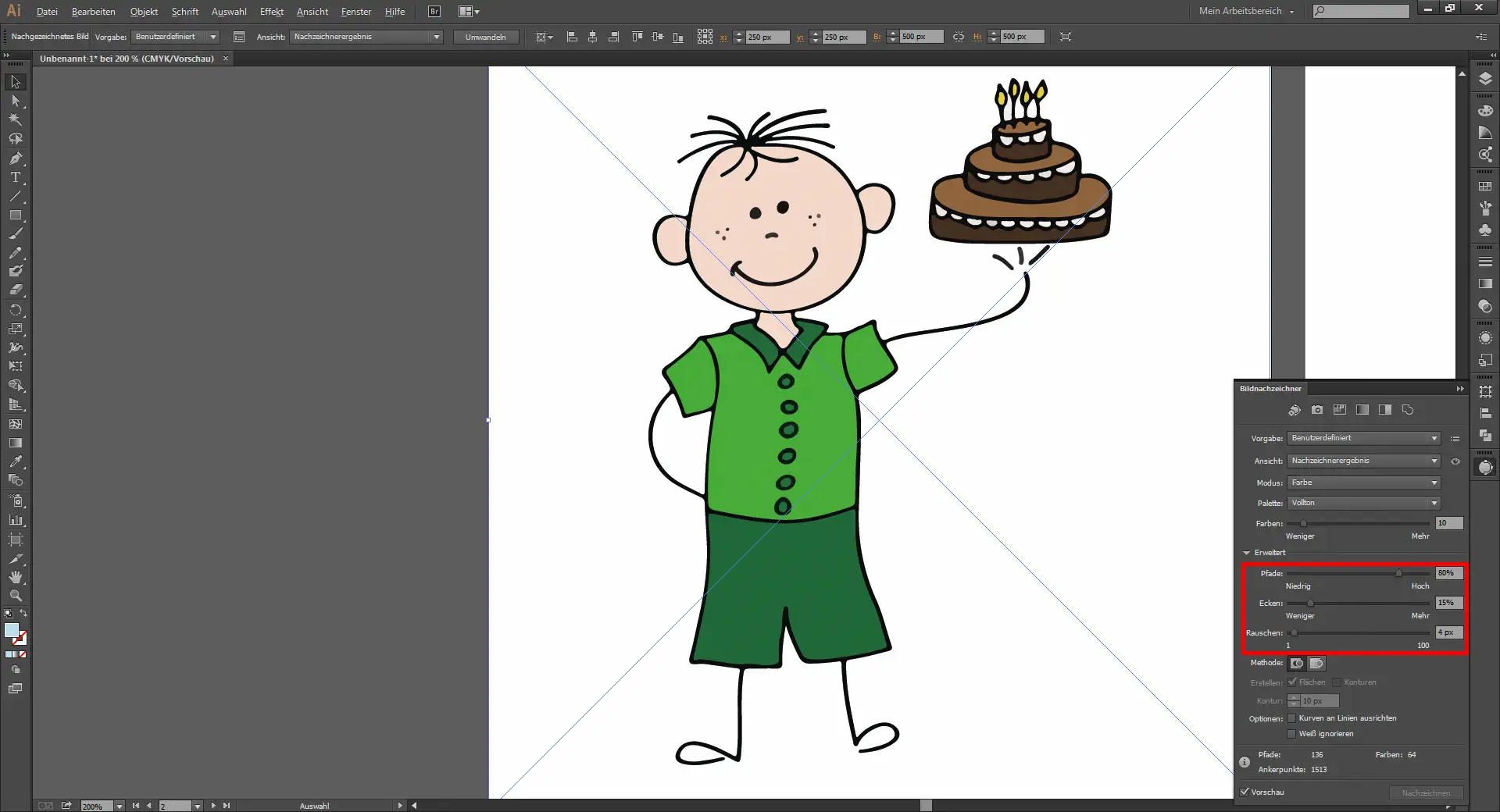
Task: Toggle the Vorschau preview checkbox
Action: coord(1245,792)
